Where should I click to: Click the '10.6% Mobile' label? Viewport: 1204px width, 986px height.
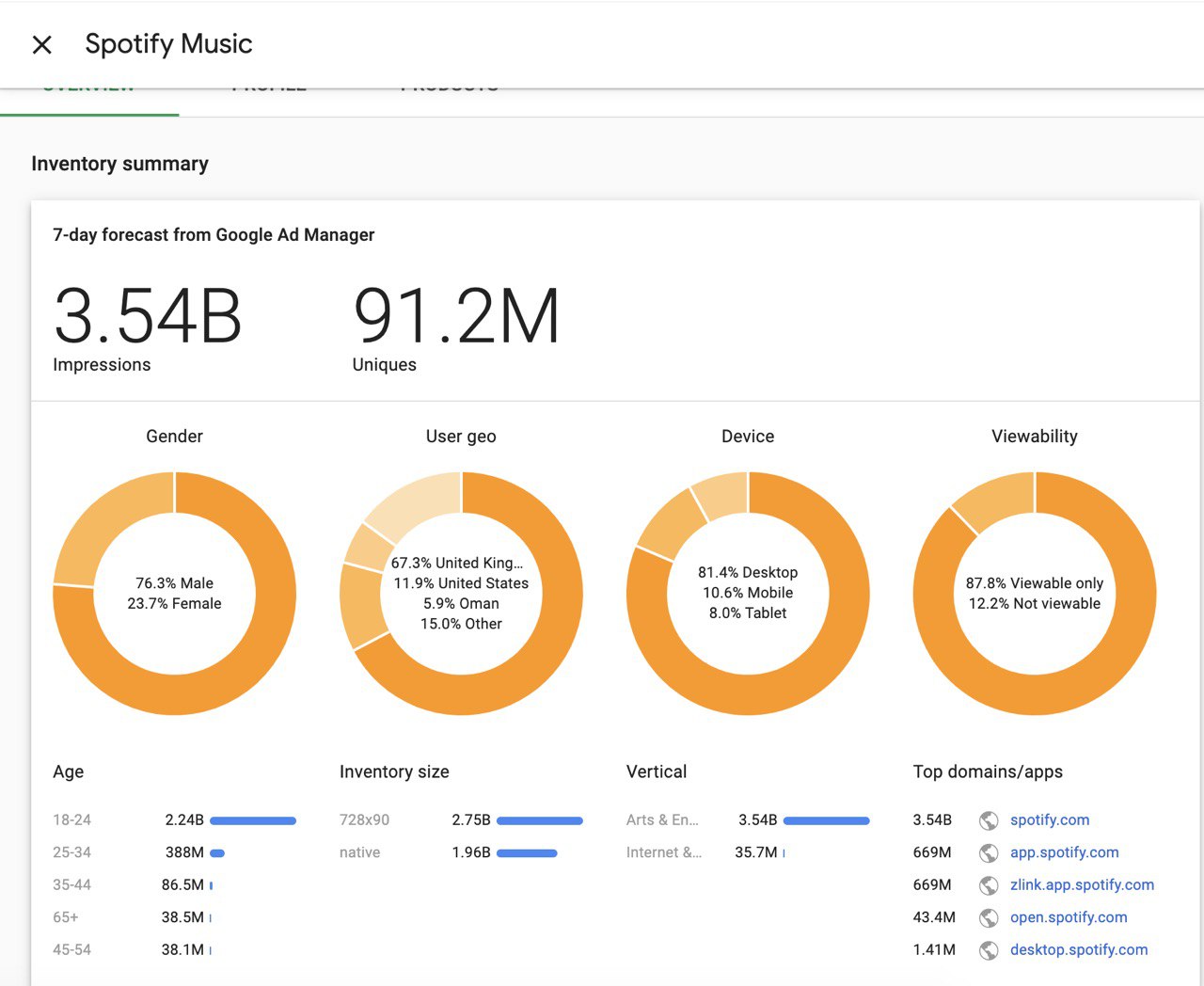click(748, 593)
